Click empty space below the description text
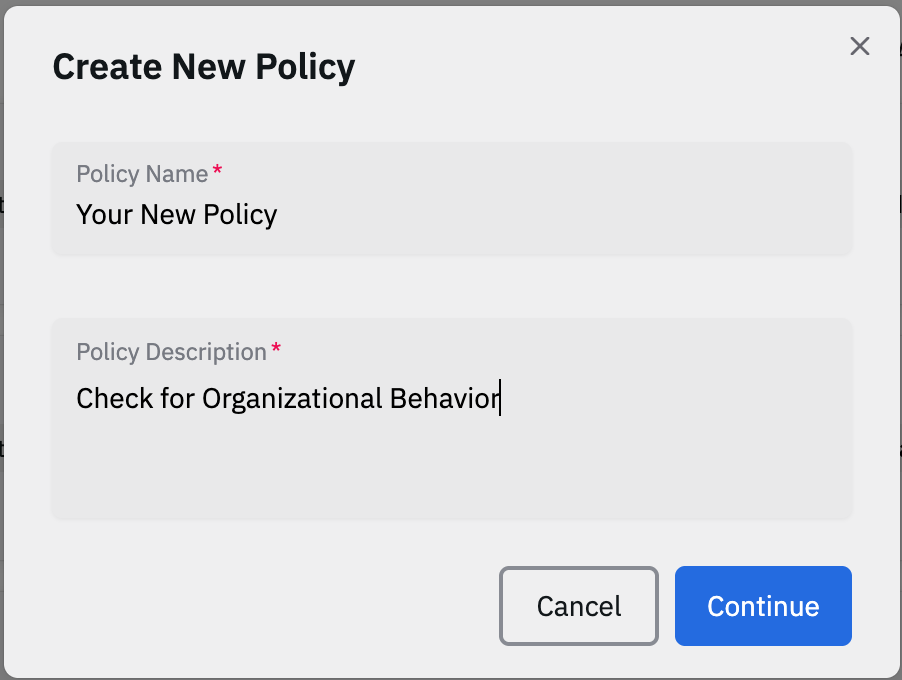 [x=450, y=470]
